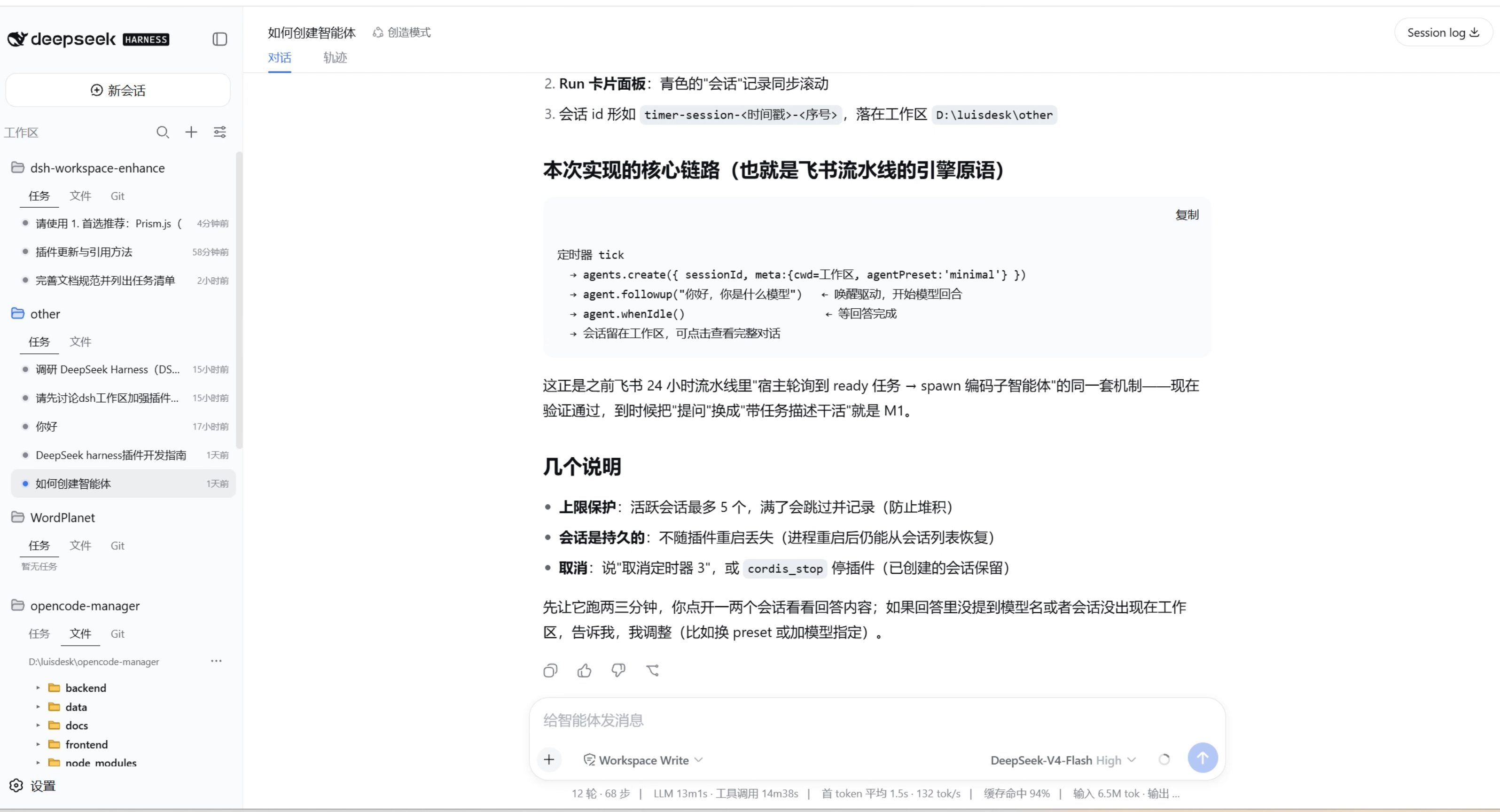Viewport: 1500px width, 812px height.
Task: Focus the 给智能体发消息 message input
Action: tap(876, 720)
